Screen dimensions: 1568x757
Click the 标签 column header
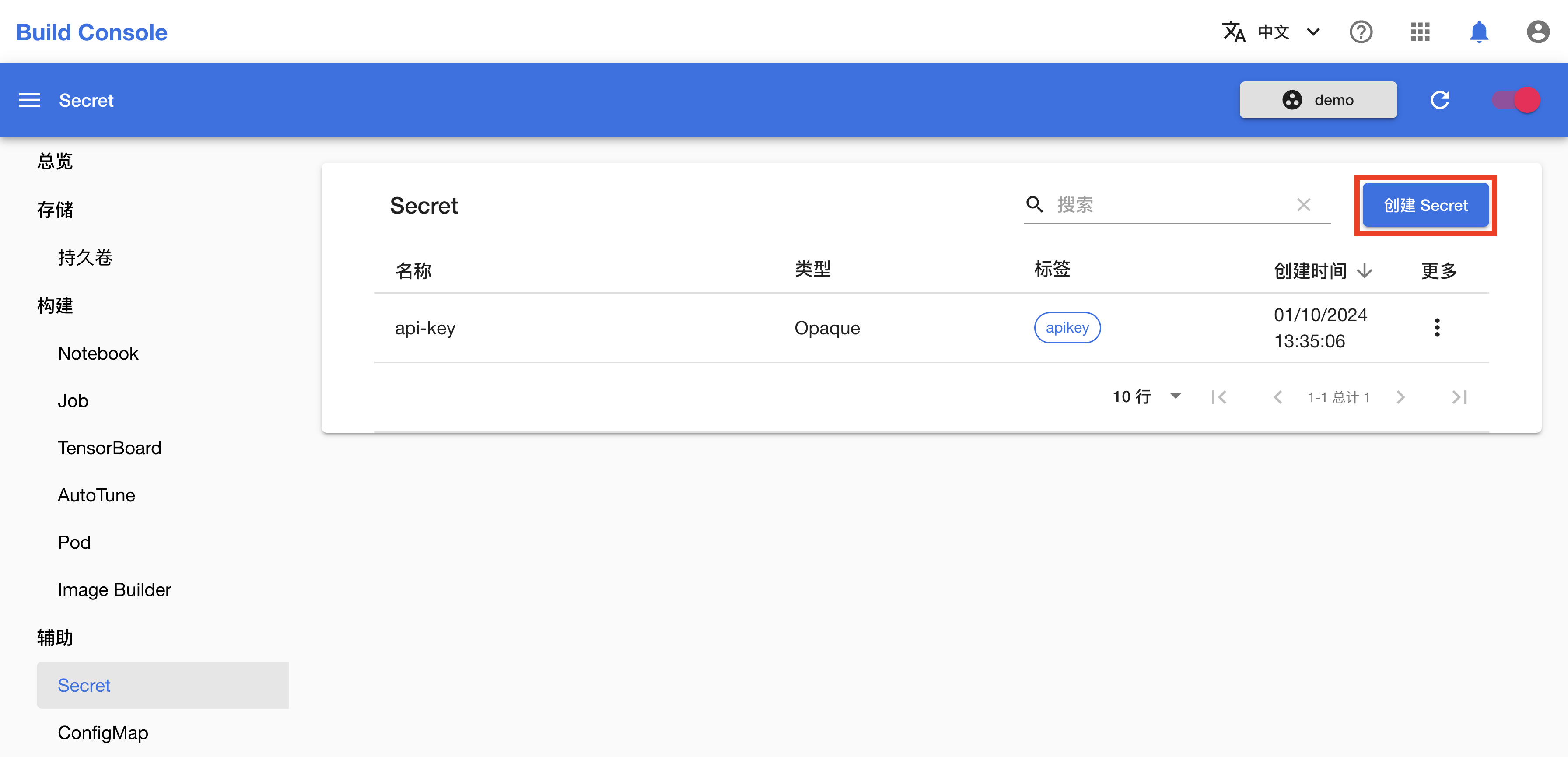pos(1053,269)
